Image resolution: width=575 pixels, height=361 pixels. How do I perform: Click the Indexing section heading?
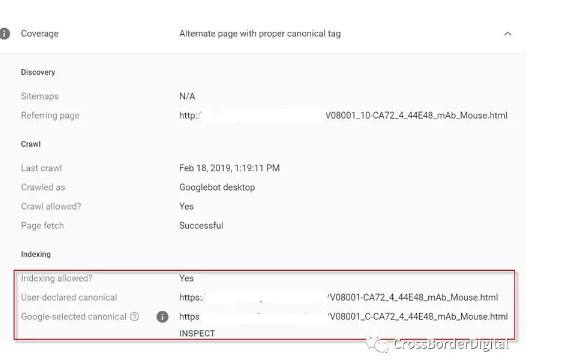point(36,254)
